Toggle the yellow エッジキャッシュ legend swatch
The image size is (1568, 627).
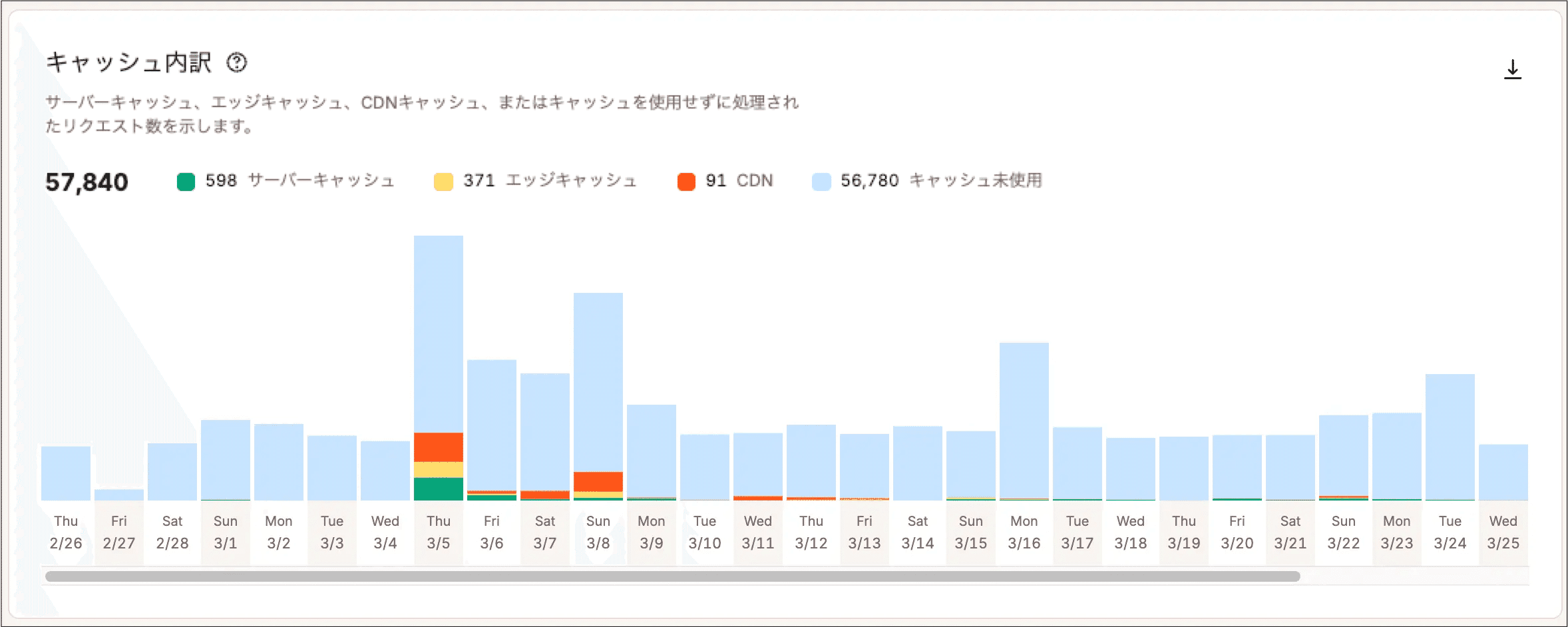point(443,181)
